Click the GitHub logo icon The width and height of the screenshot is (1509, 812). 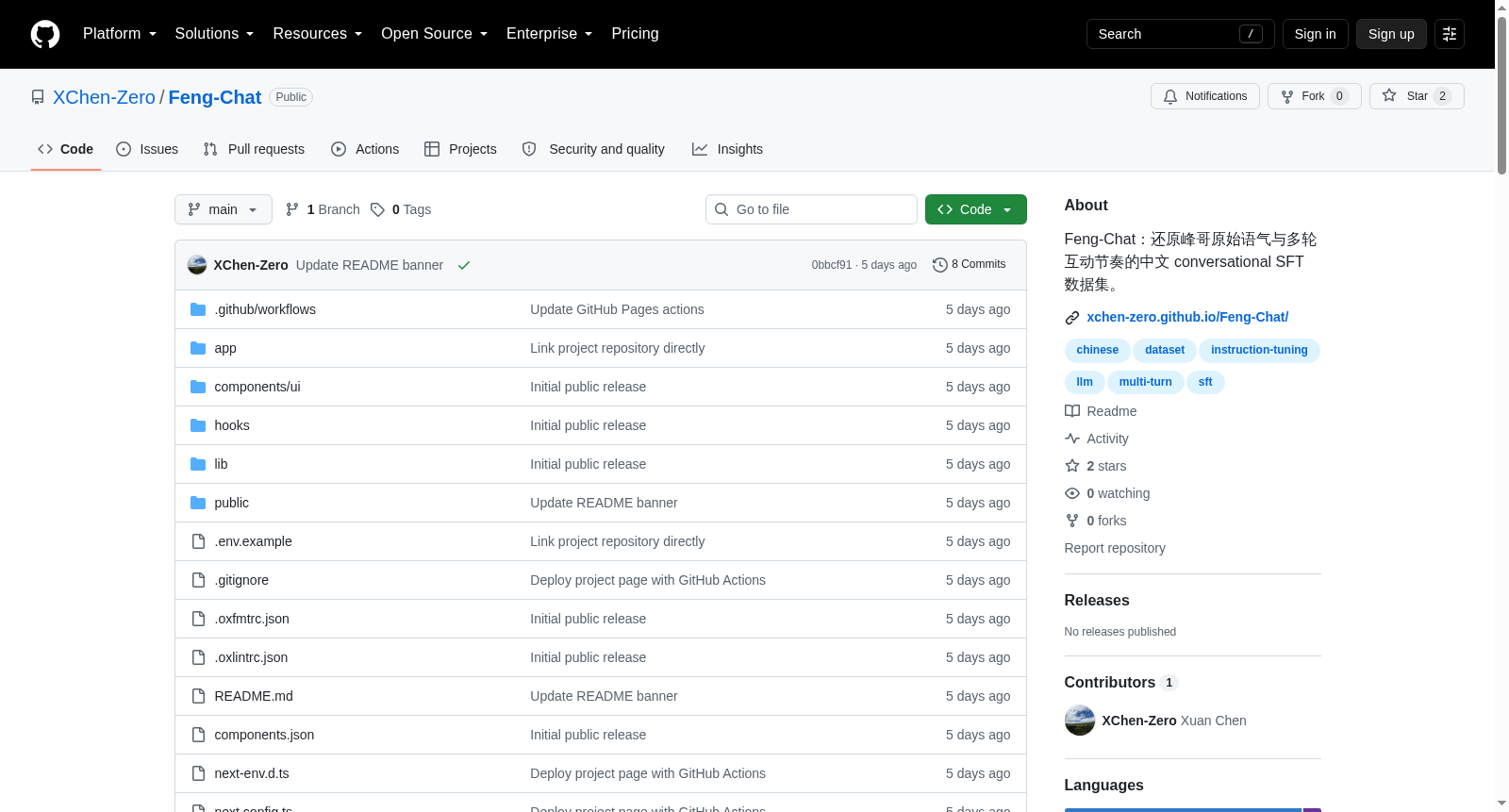[45, 34]
